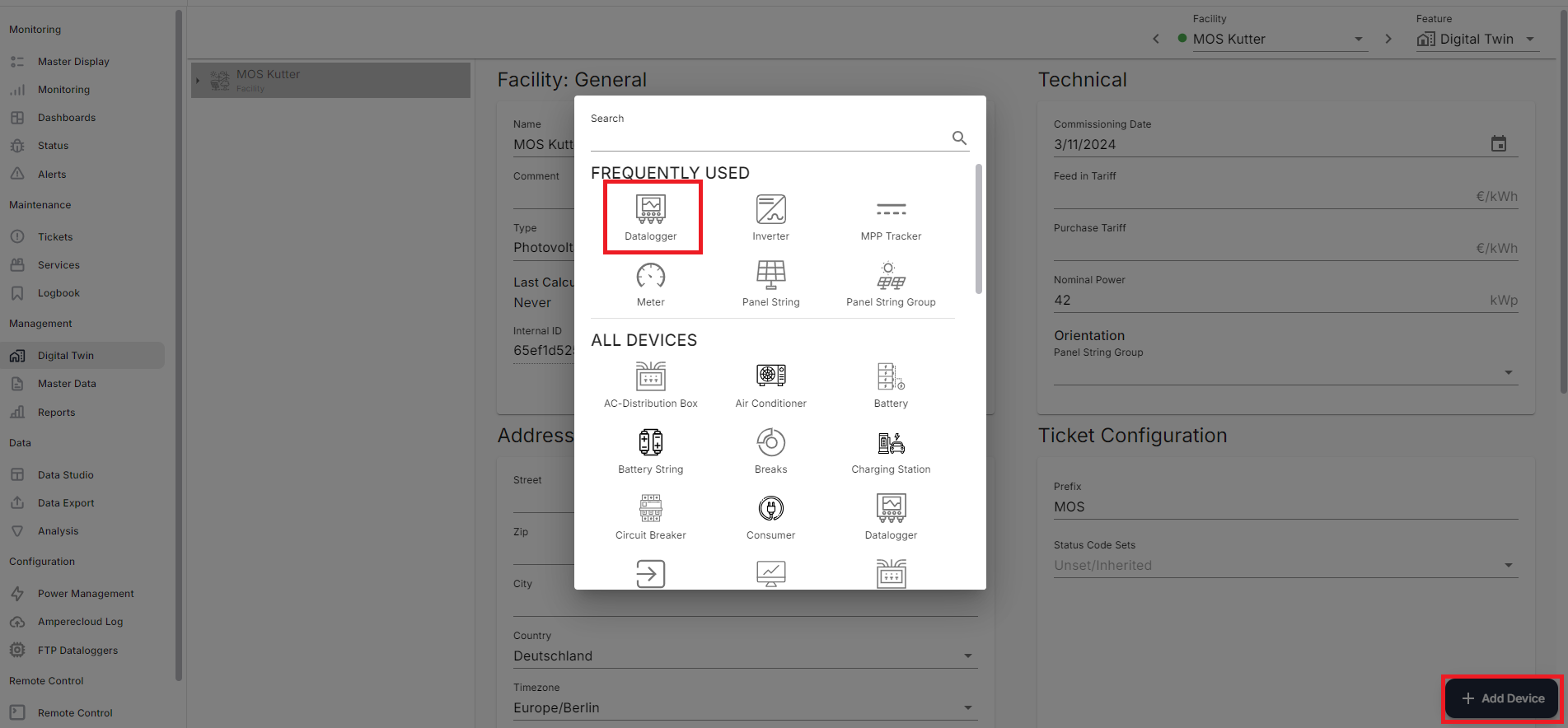Open the Commissioning Date calendar picker
1568x728 pixels.
click(1498, 144)
